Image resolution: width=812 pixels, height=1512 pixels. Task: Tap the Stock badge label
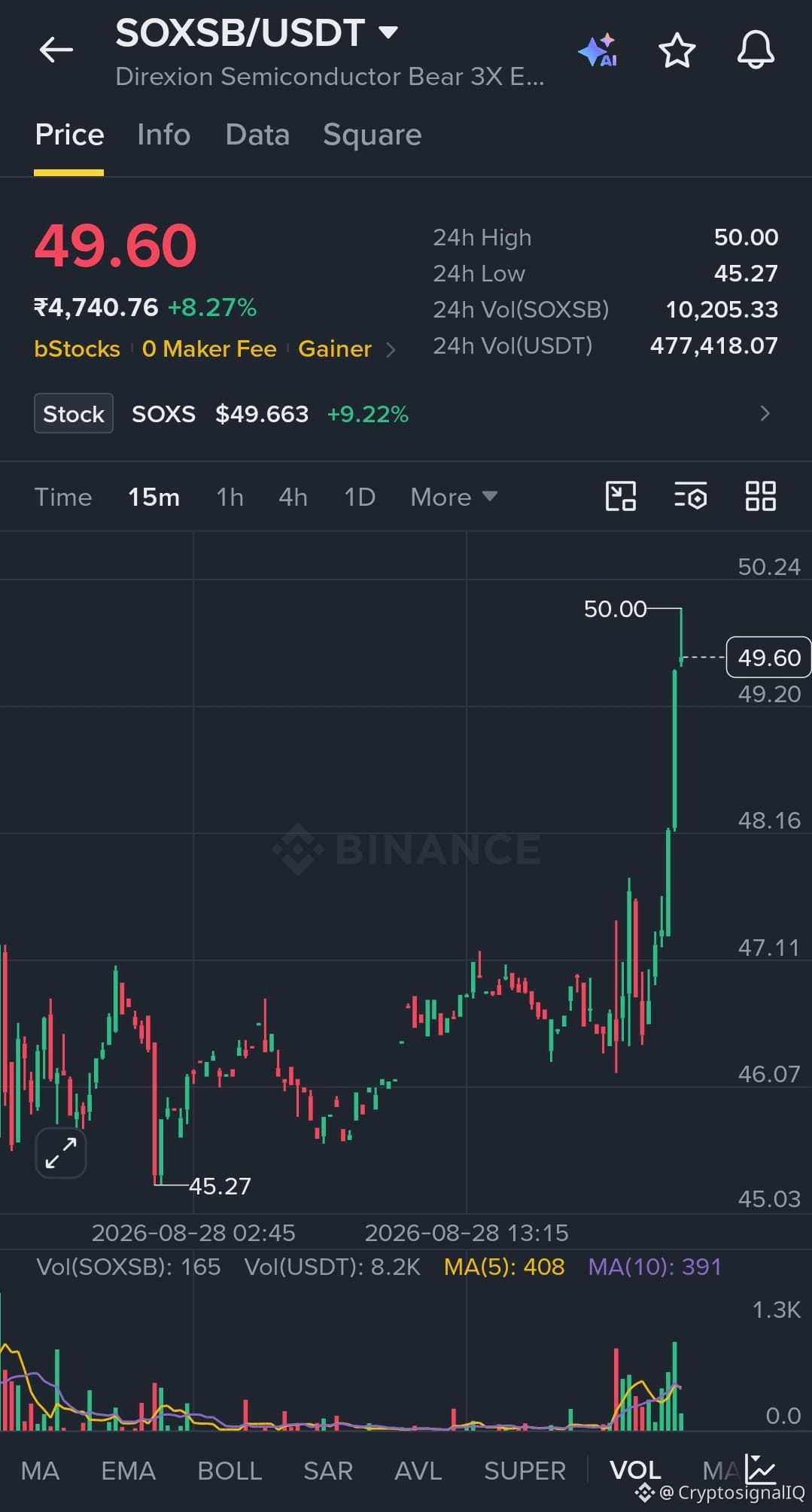tap(74, 413)
